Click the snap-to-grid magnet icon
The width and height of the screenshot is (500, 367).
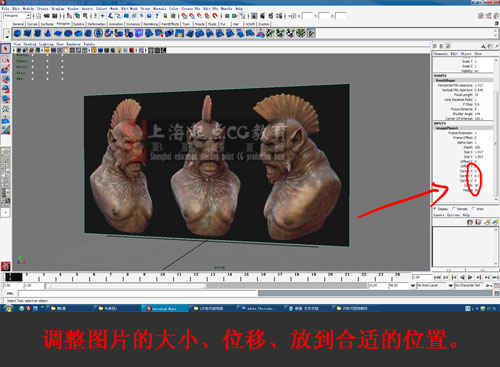[184, 16]
